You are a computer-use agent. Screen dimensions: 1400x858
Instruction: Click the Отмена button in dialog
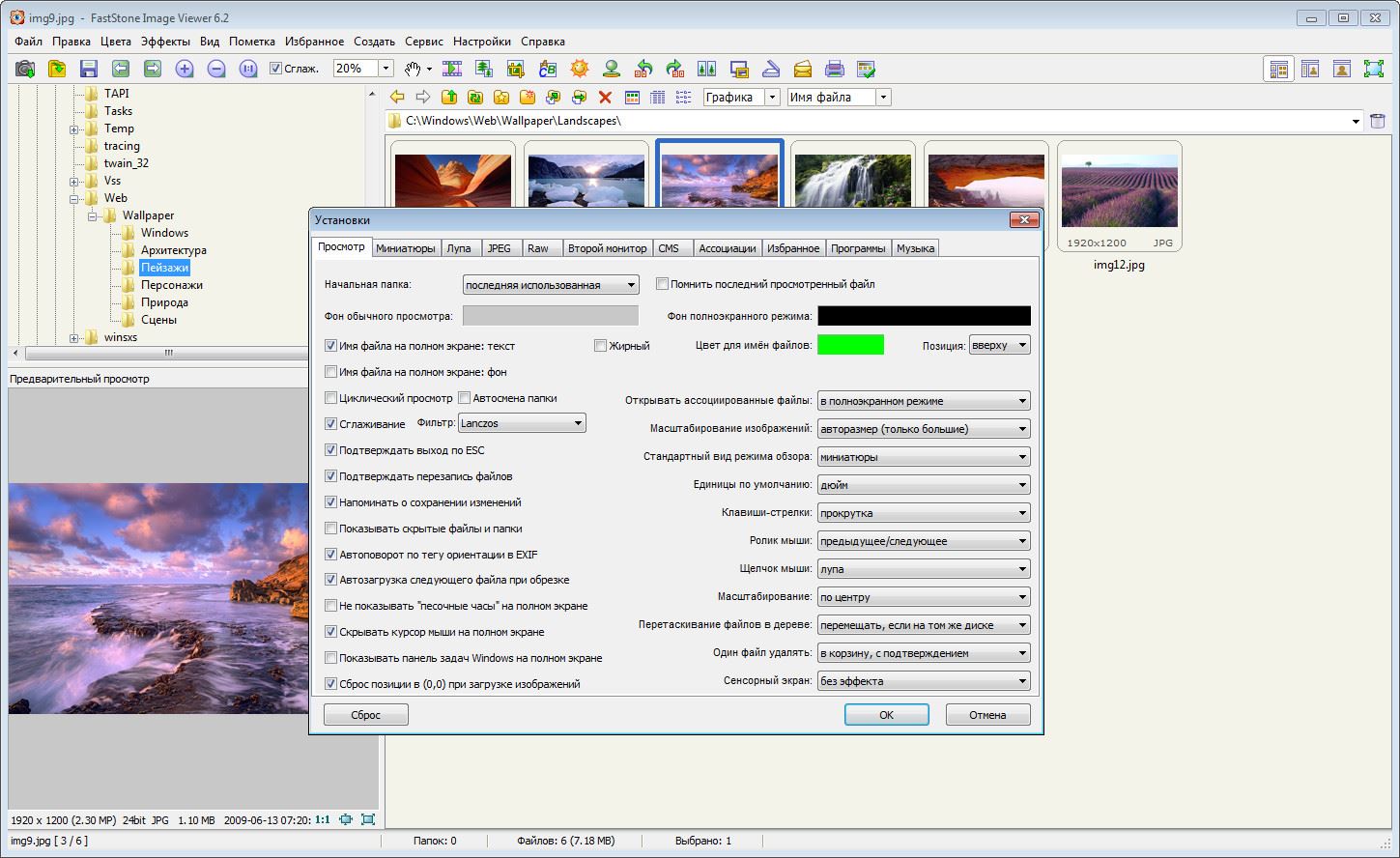pos(987,715)
